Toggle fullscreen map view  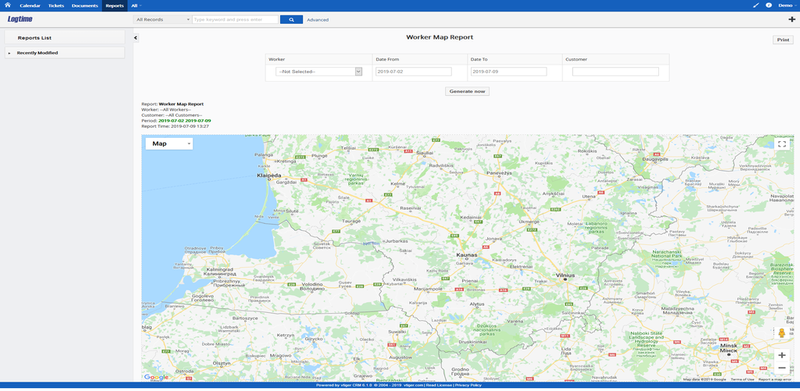[x=782, y=143]
